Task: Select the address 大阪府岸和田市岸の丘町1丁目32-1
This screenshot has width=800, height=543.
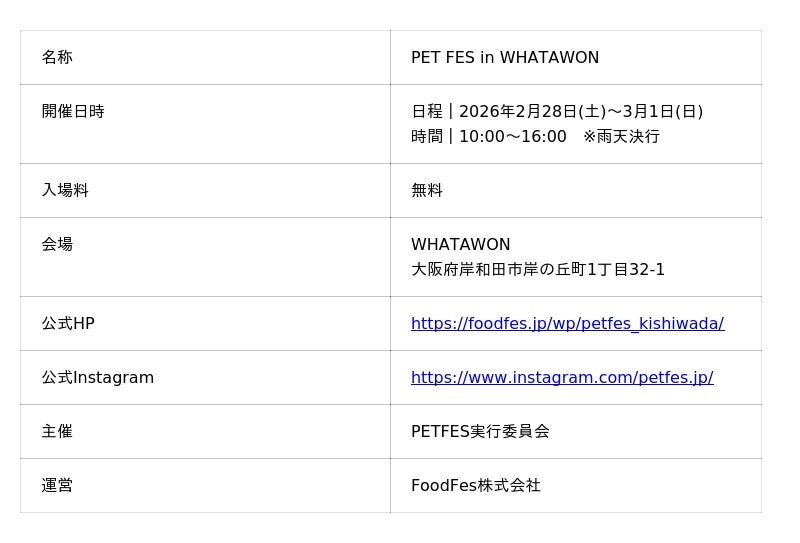Action: [538, 270]
